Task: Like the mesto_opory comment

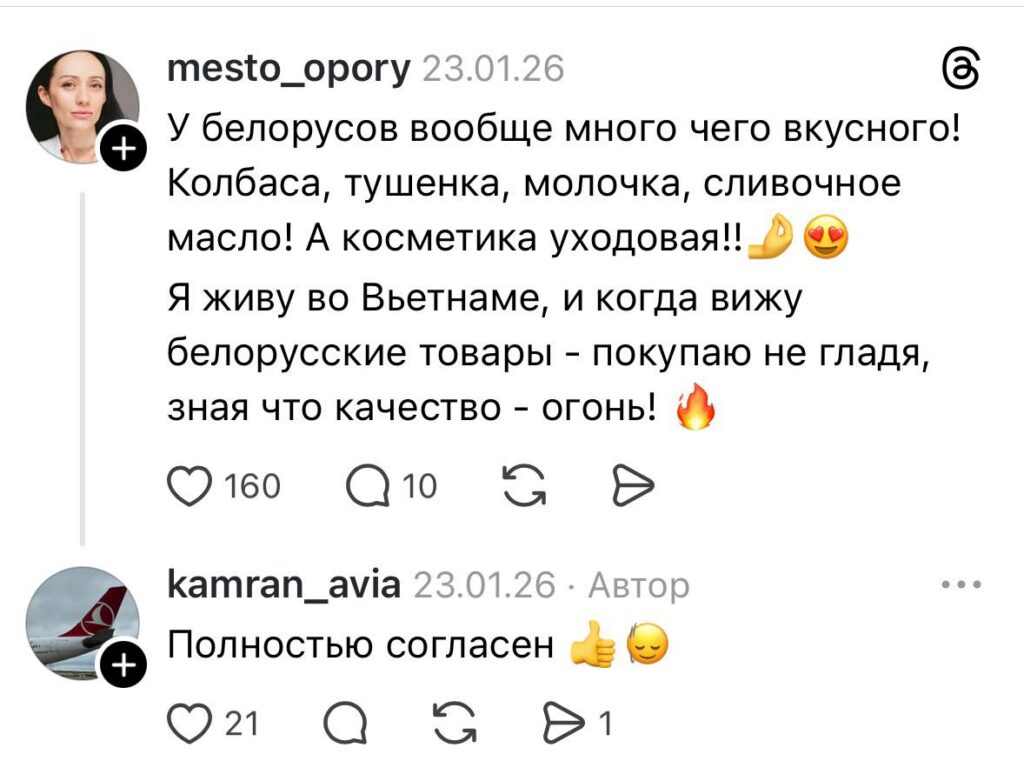Action: 184,486
